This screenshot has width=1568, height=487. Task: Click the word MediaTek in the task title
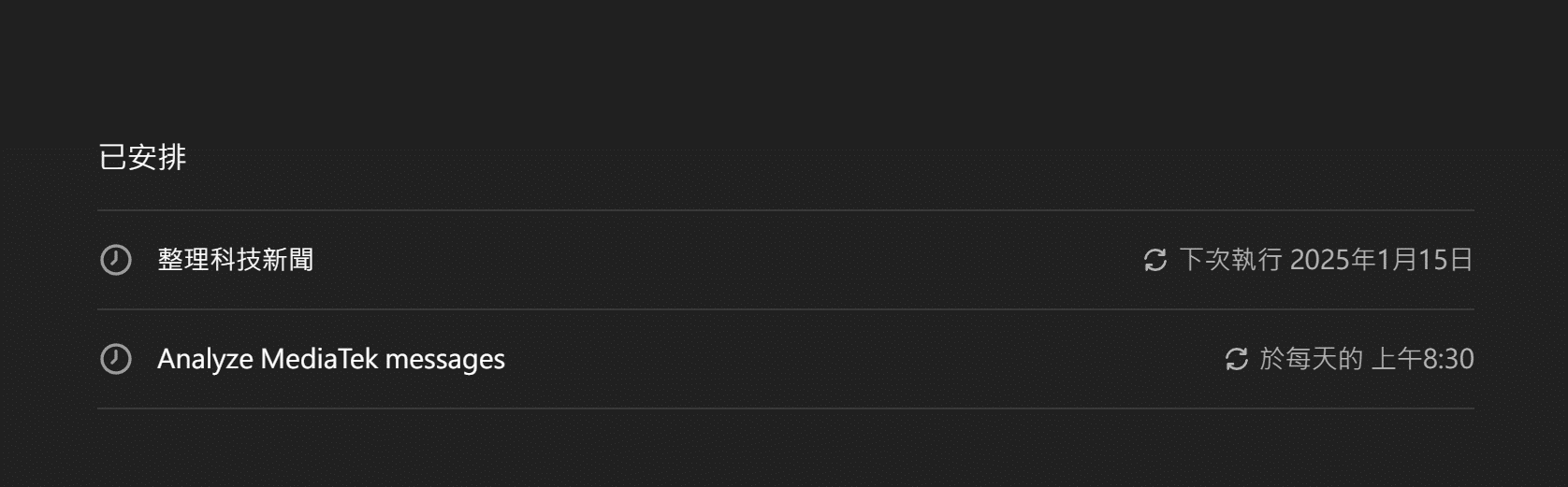pyautogui.click(x=319, y=359)
